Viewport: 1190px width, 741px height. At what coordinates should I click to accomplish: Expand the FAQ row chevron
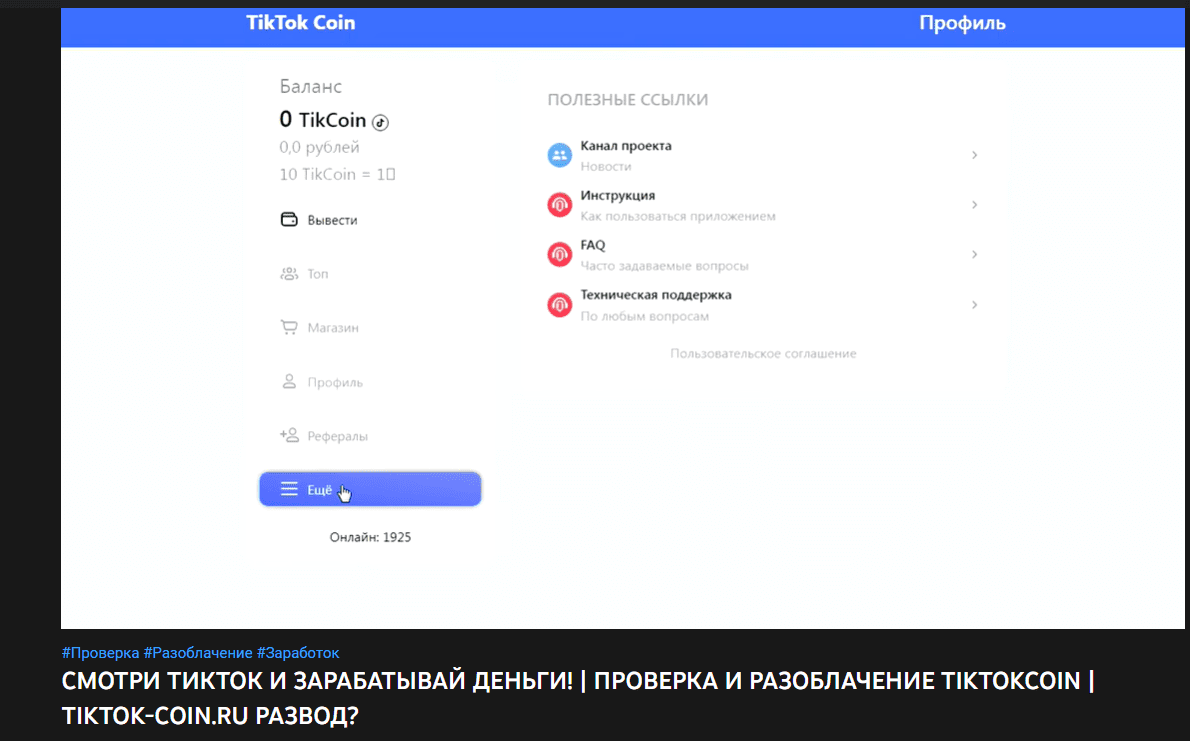(x=974, y=254)
